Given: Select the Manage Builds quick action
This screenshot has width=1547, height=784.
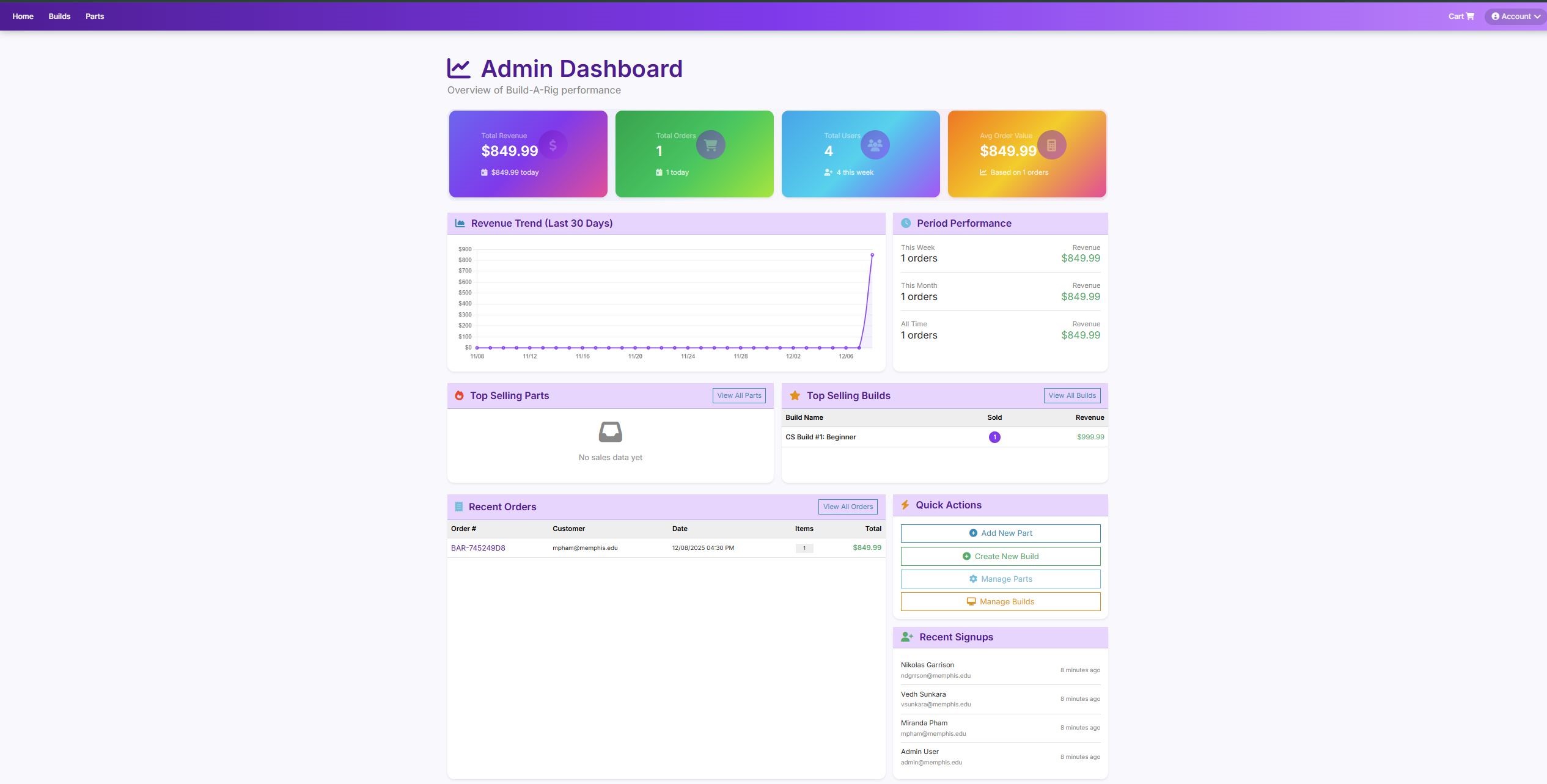Looking at the screenshot, I should [1000, 602].
